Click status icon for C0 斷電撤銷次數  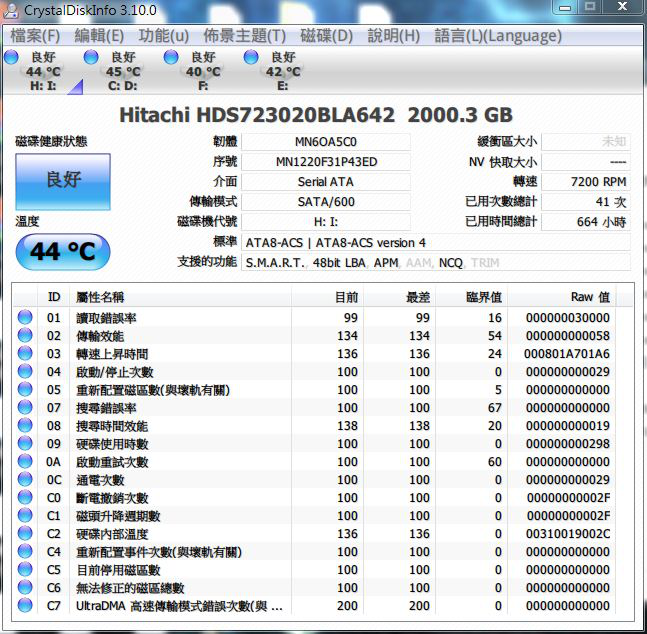(x=25, y=497)
